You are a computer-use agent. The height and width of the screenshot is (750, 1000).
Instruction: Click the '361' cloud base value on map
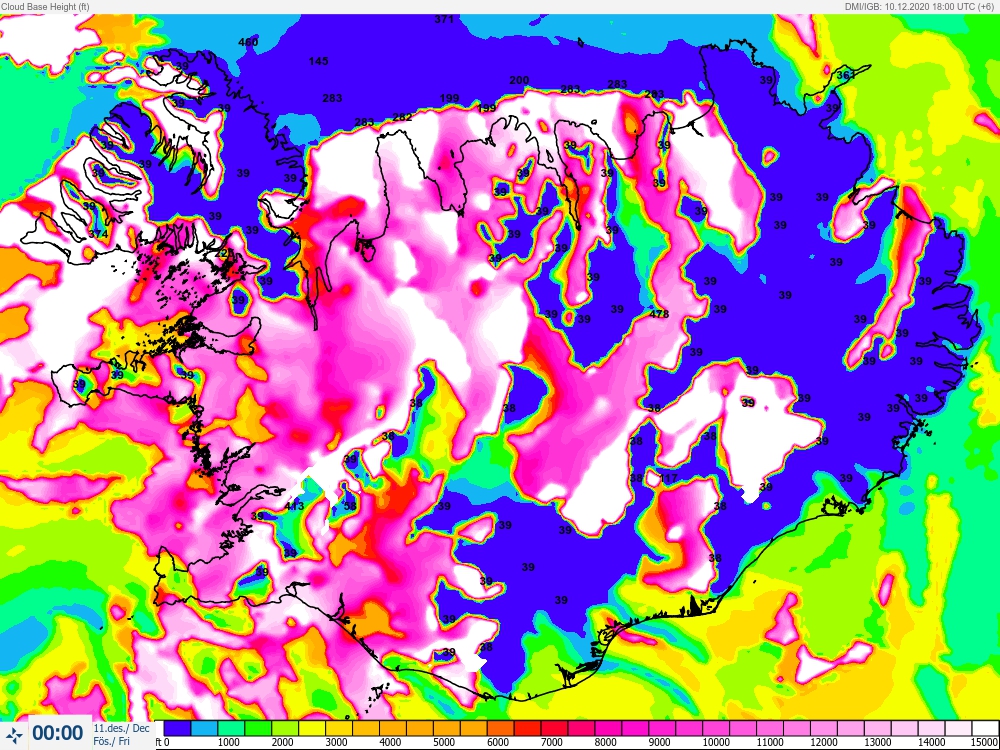click(846, 75)
